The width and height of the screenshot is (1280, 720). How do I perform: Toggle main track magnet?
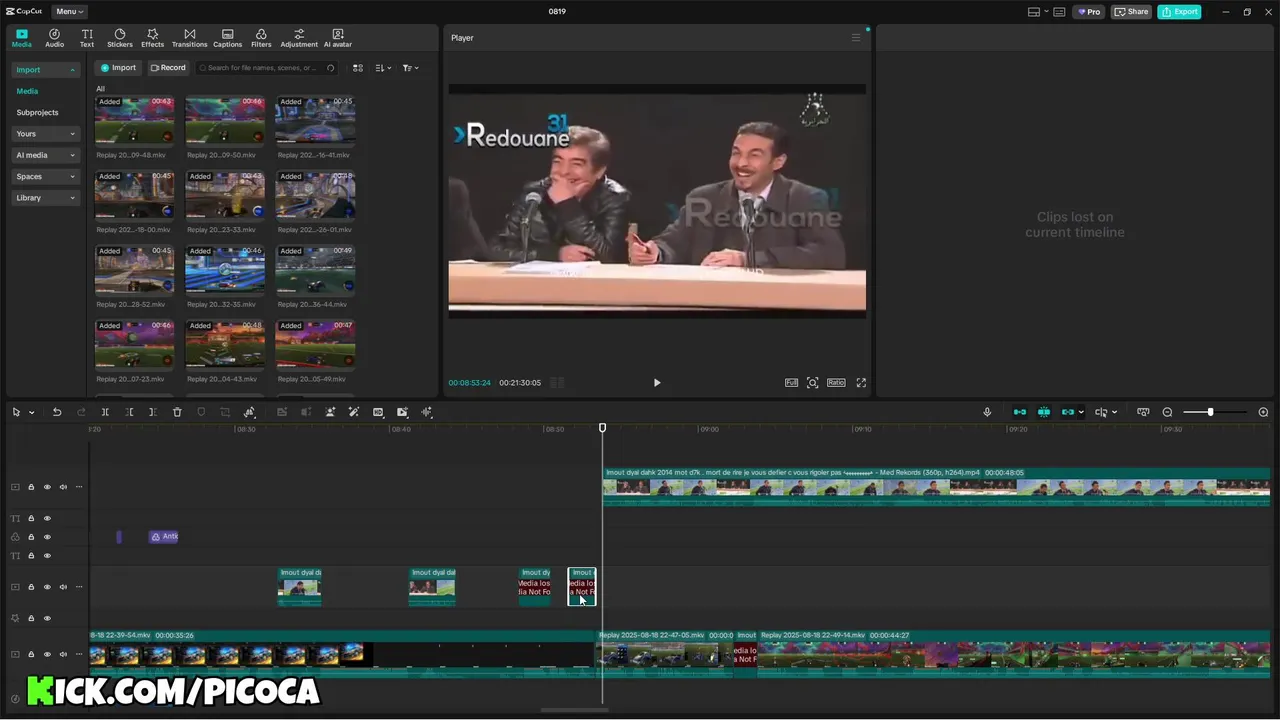(1020, 412)
